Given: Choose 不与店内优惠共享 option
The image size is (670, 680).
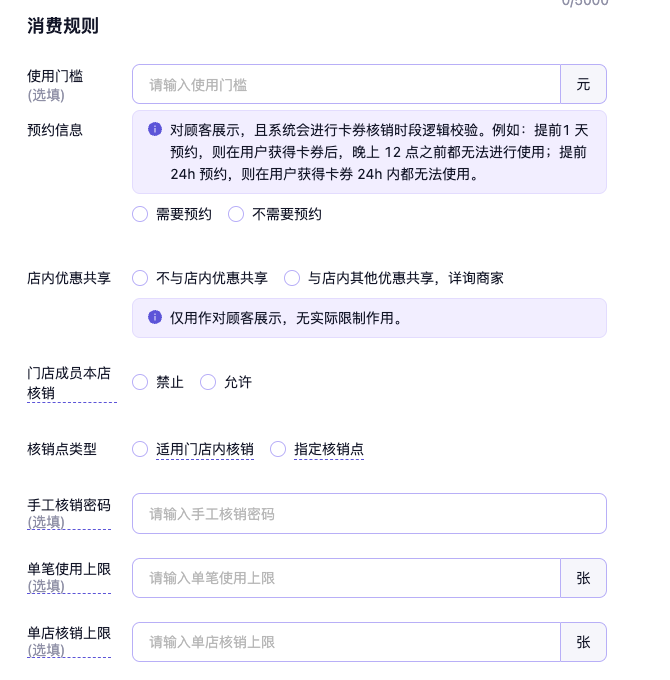Looking at the screenshot, I should pyautogui.click(x=140, y=278).
